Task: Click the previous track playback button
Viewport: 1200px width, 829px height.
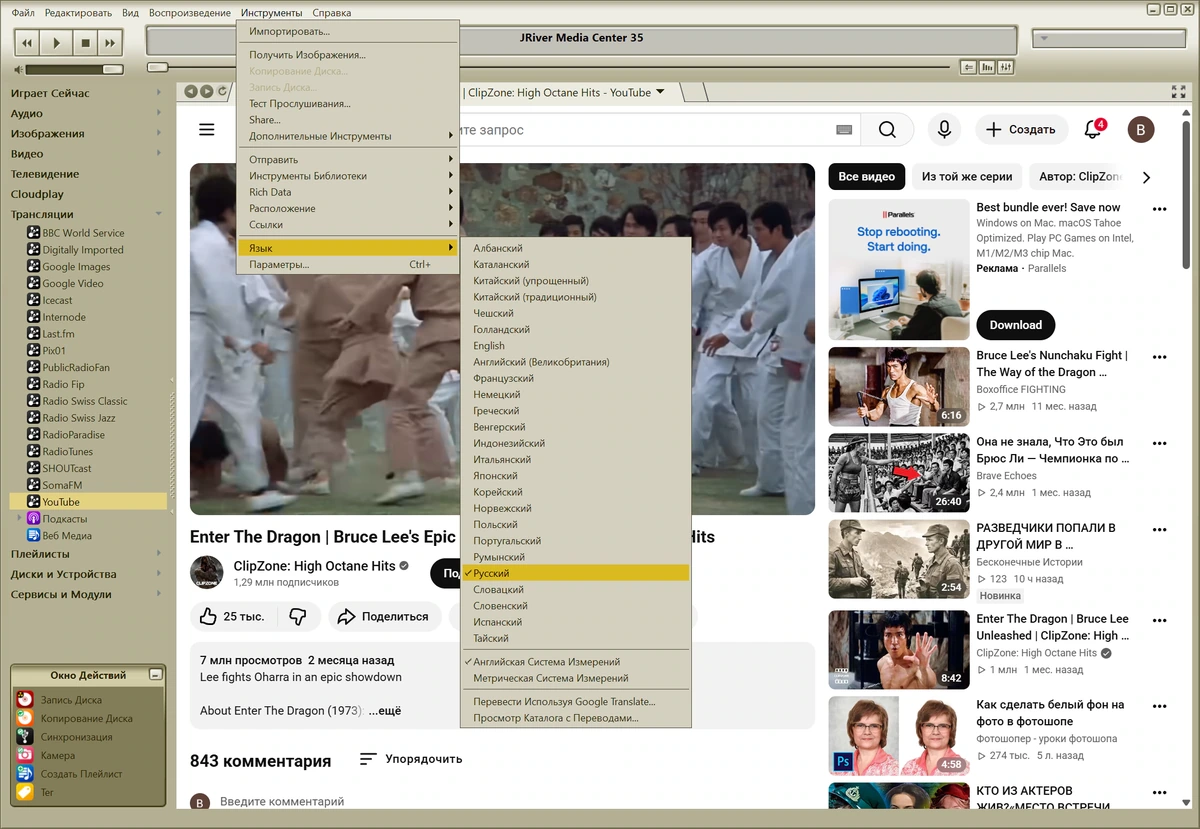Action: tap(28, 43)
